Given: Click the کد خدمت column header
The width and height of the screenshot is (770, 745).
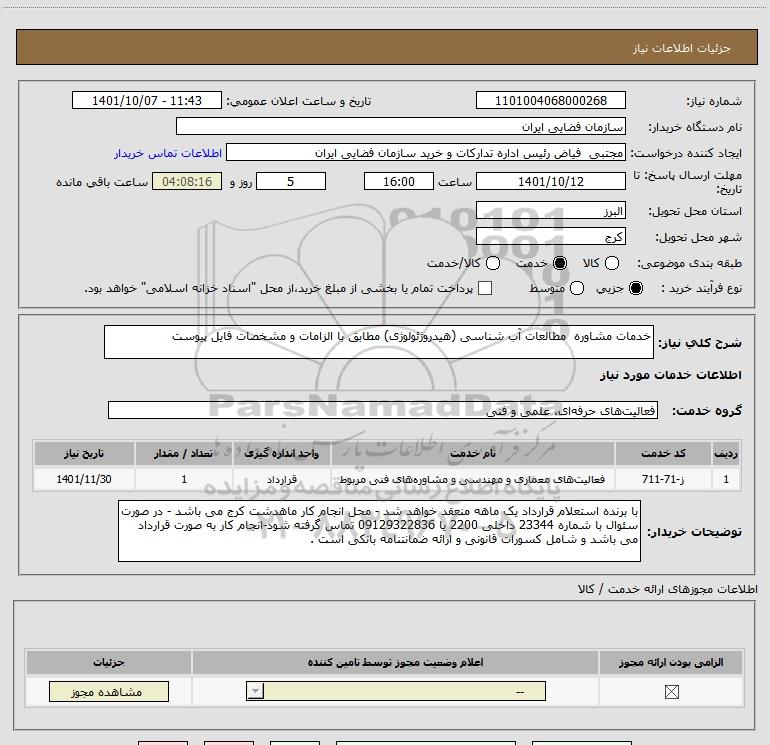Looking at the screenshot, I should click(x=663, y=453).
